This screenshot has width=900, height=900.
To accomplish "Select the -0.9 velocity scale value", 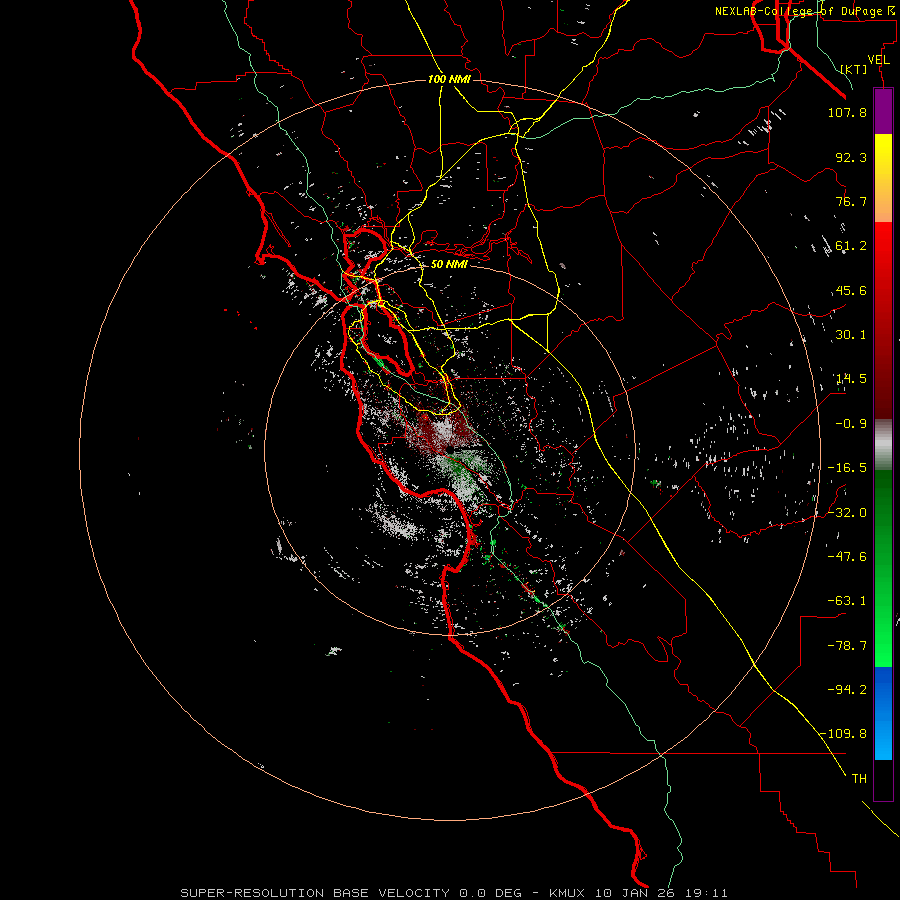I will pyautogui.click(x=851, y=424).
